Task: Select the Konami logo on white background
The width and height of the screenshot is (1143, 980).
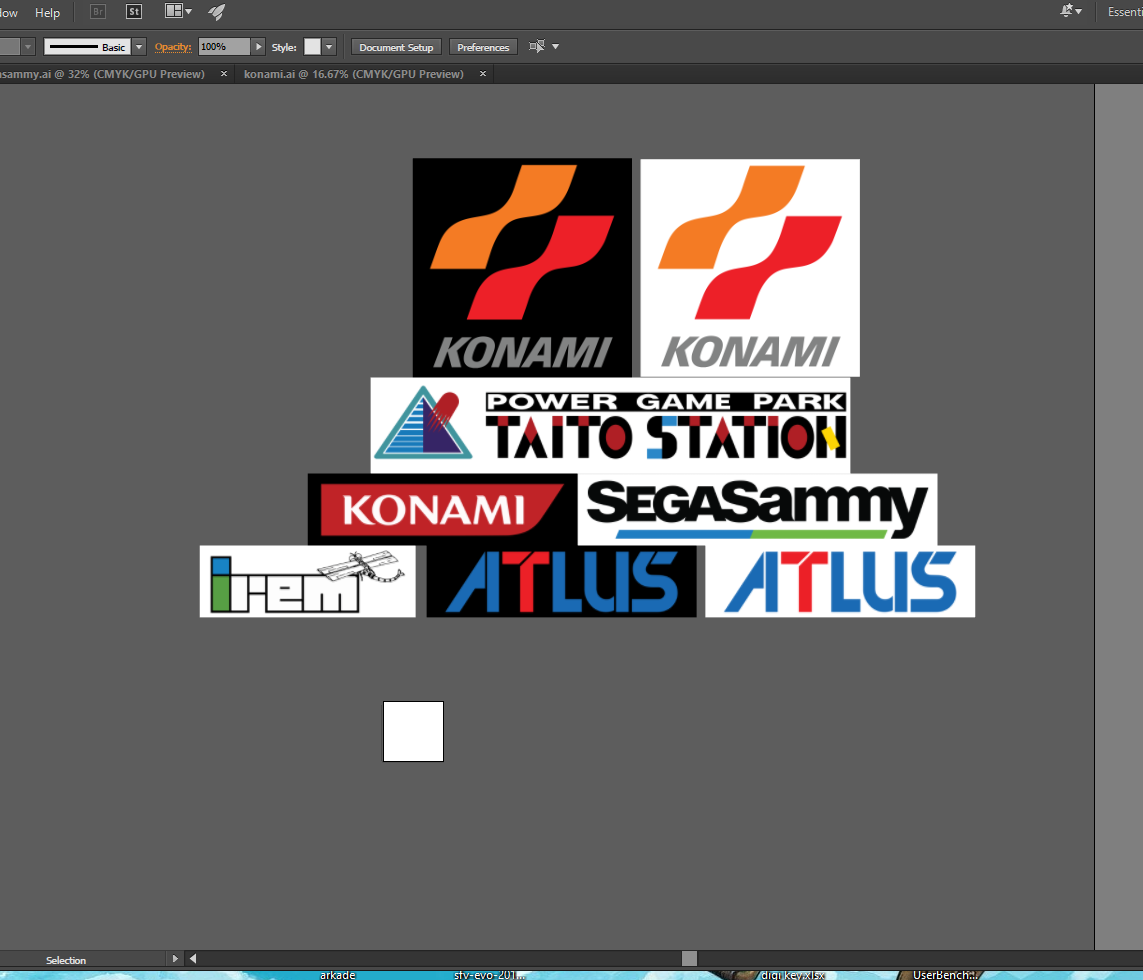Action: pos(750,268)
